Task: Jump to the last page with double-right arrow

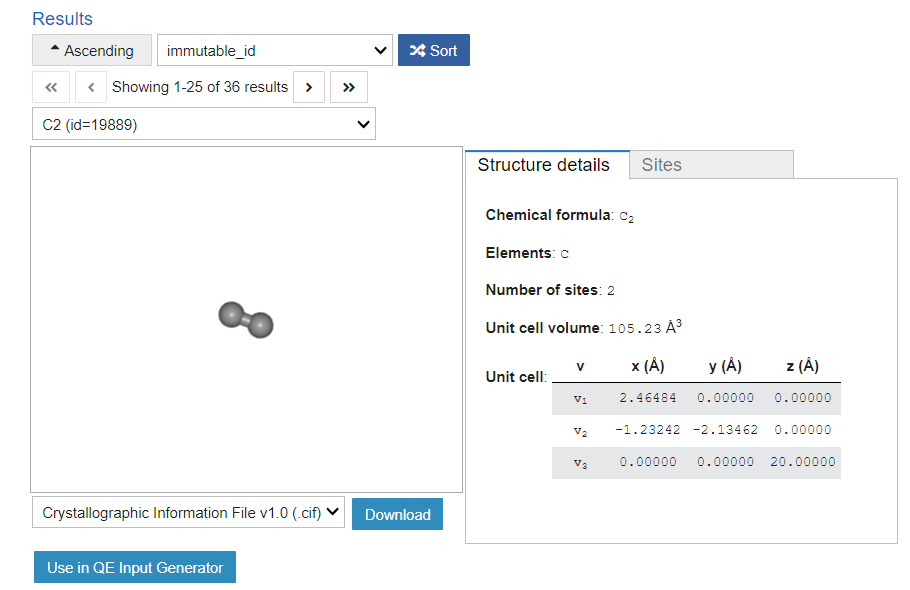Action: tap(348, 87)
